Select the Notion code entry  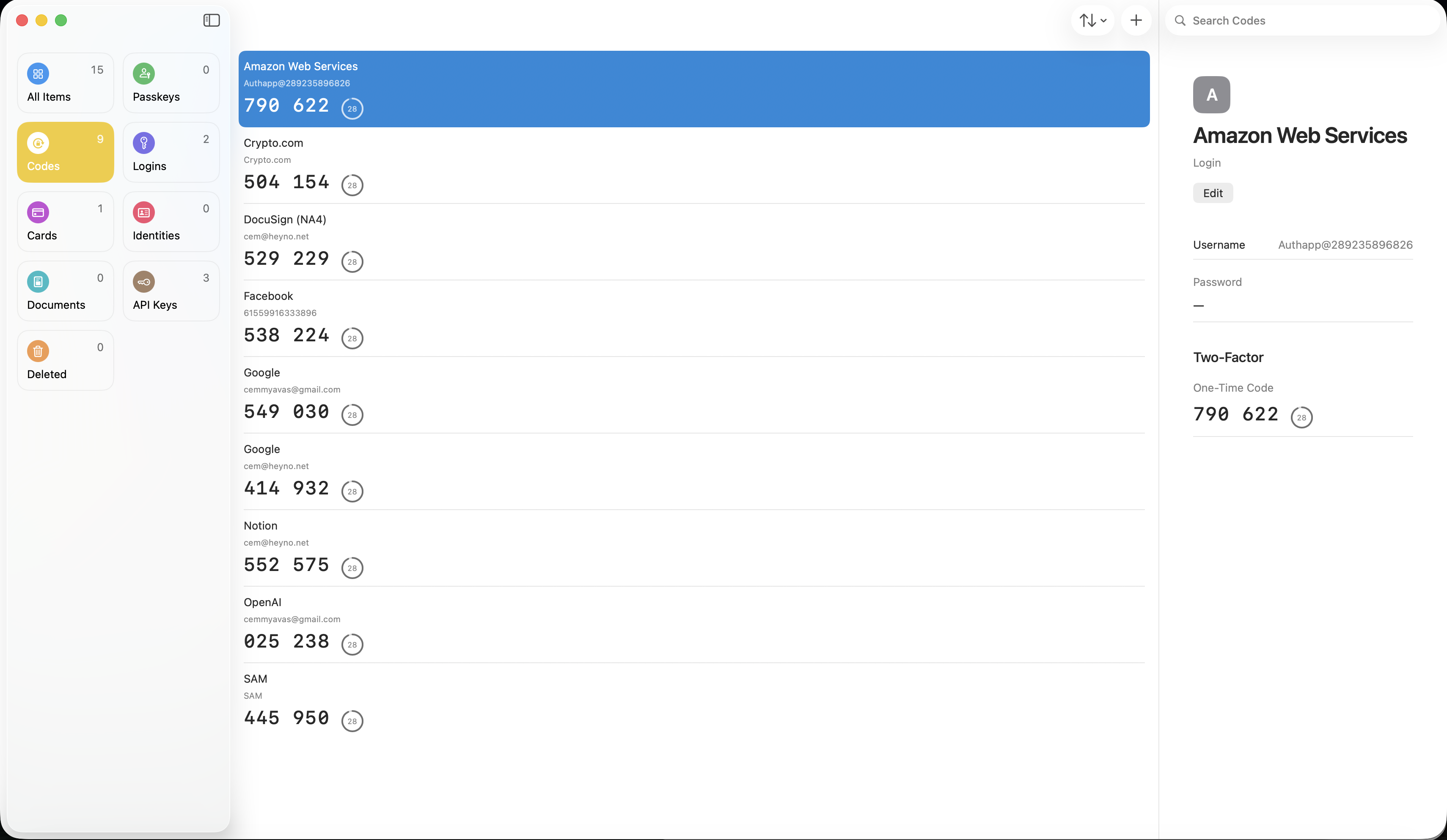693,548
